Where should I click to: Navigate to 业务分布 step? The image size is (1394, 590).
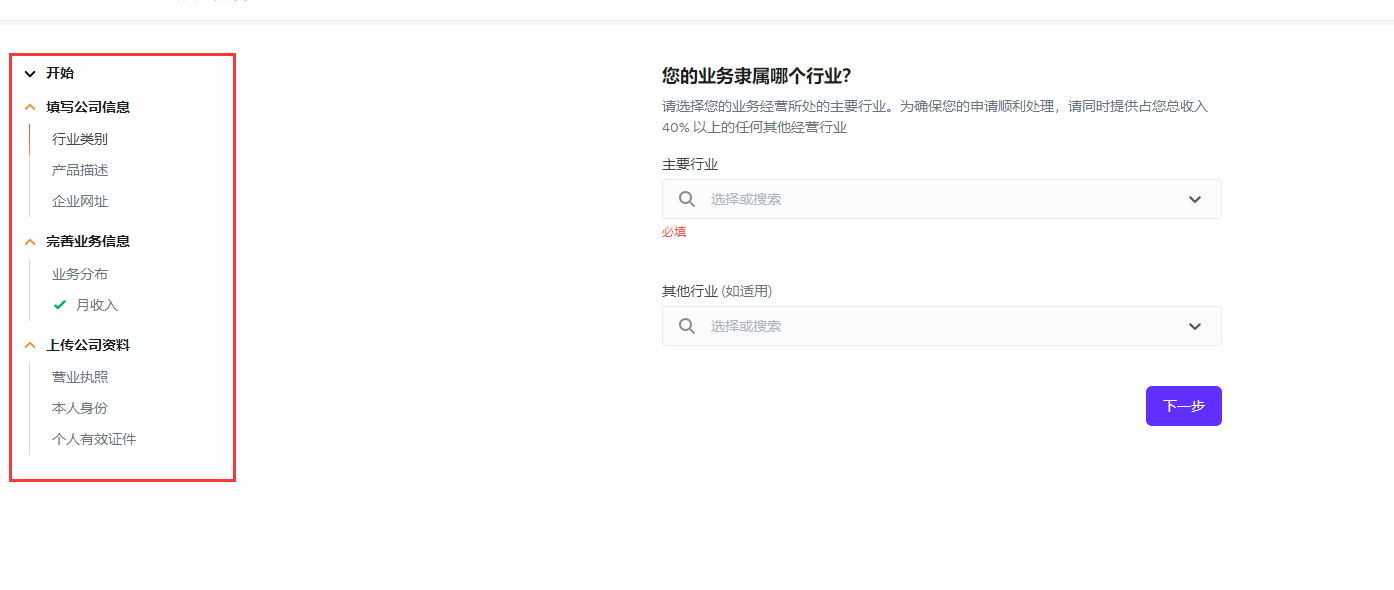[80, 274]
